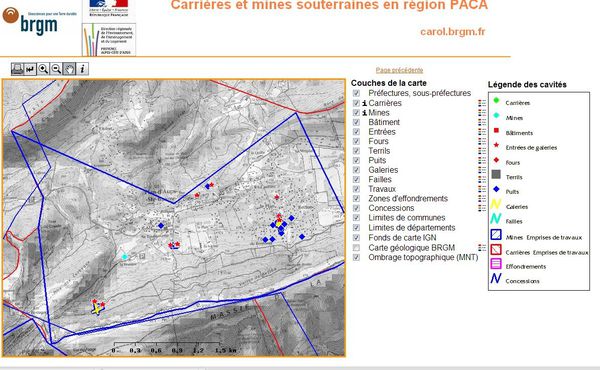
Task: Follow the 'Page précédente' link
Action: (399, 70)
